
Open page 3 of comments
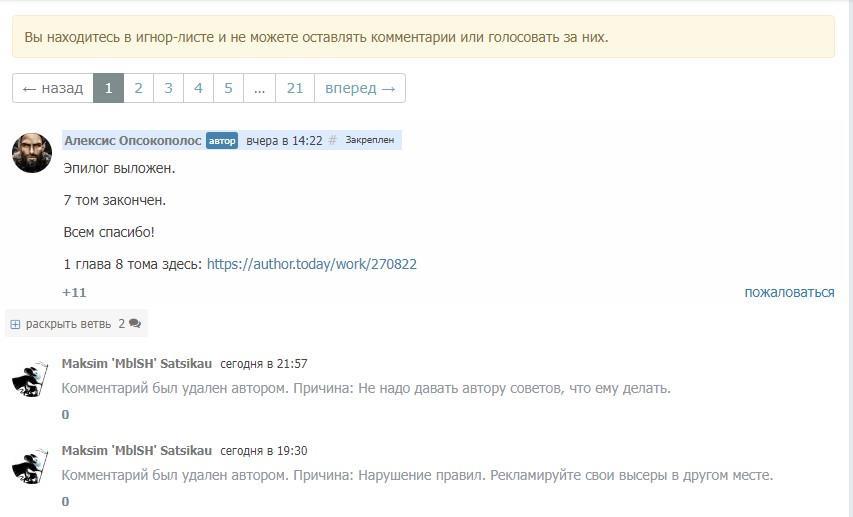168,88
